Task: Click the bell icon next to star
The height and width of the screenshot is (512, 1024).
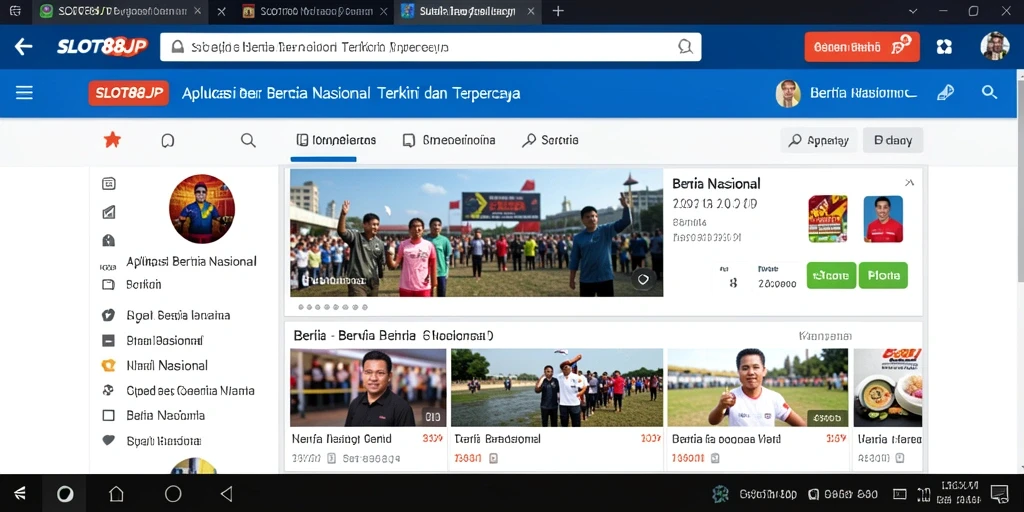Action: tap(168, 140)
